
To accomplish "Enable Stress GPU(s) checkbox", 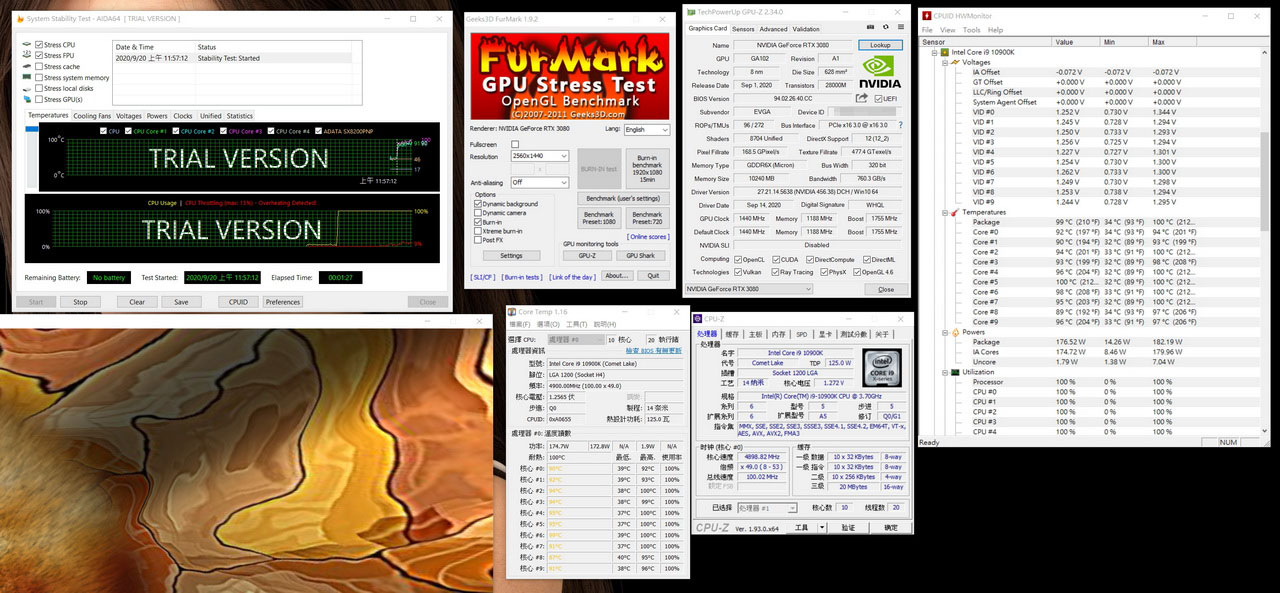I will (39, 100).
